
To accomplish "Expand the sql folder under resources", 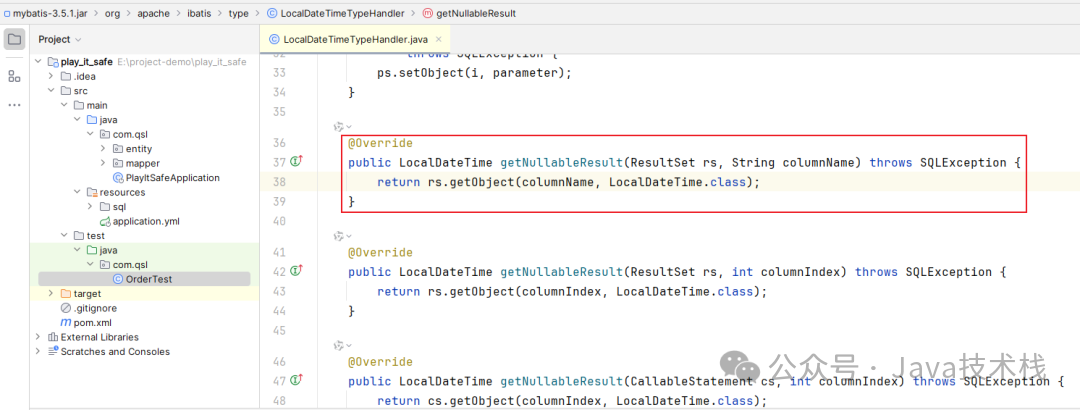I will coord(90,207).
